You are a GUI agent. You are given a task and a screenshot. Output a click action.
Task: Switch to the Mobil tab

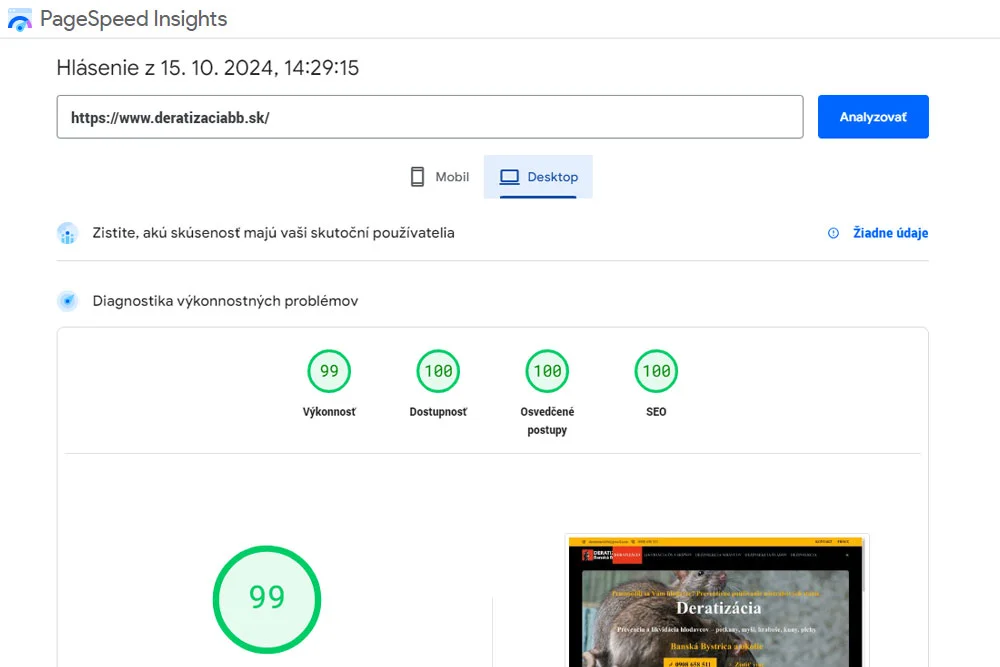439,177
